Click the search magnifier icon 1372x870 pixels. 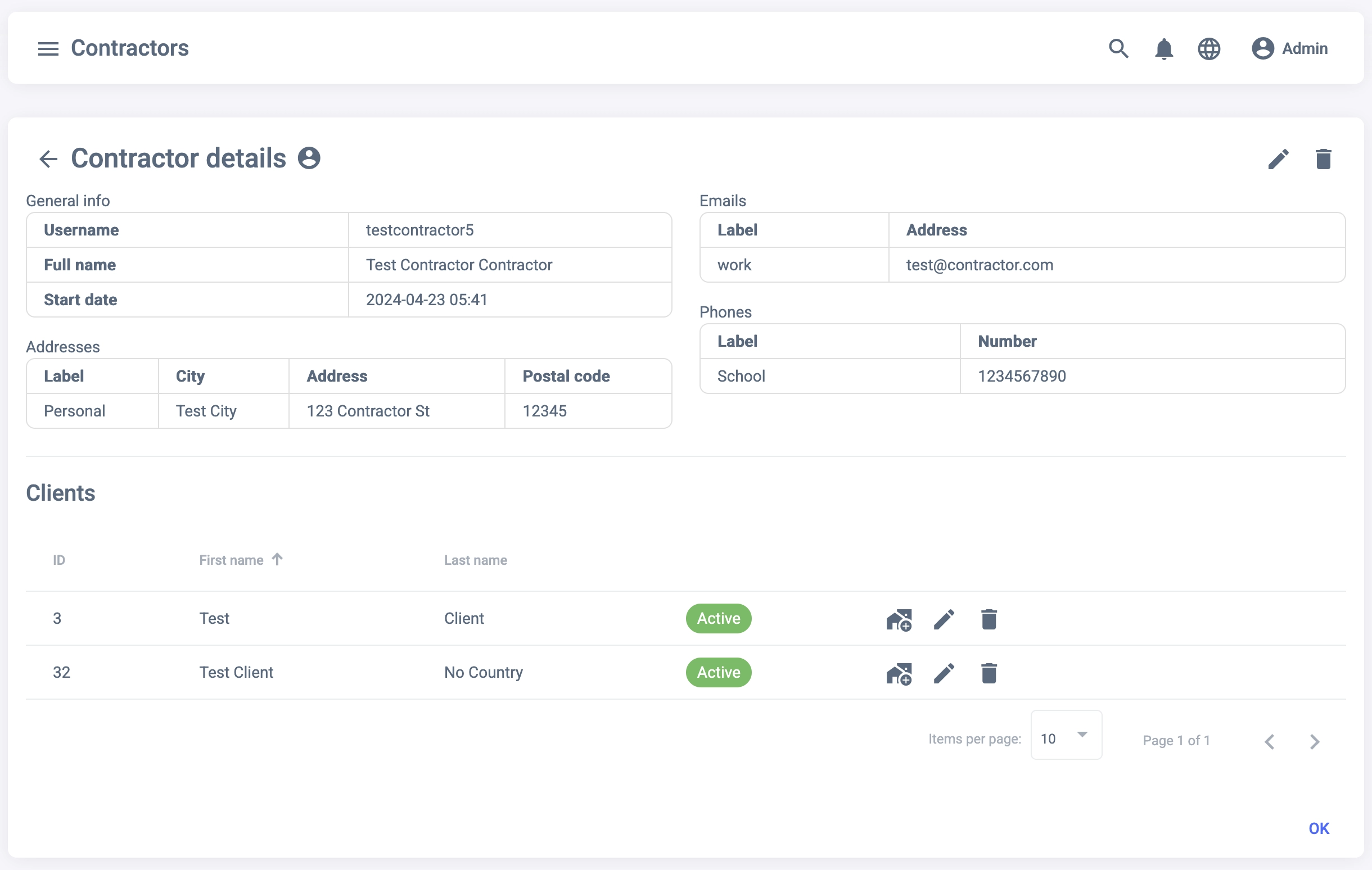pos(1118,49)
